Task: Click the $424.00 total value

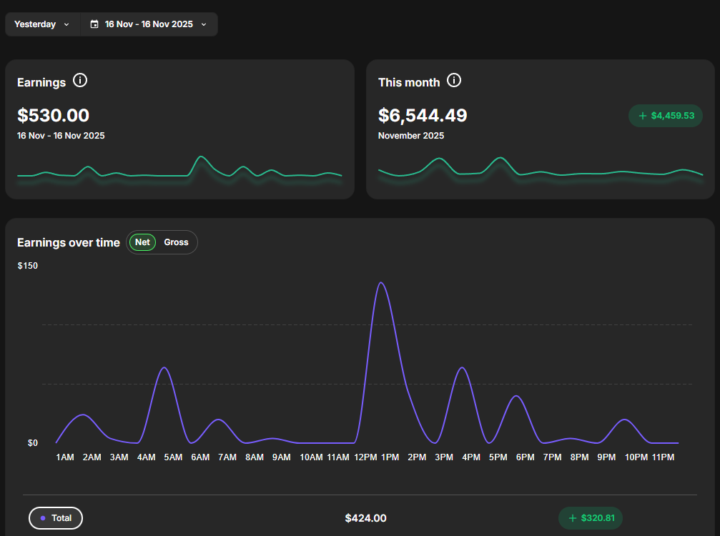Action: pyautogui.click(x=365, y=518)
